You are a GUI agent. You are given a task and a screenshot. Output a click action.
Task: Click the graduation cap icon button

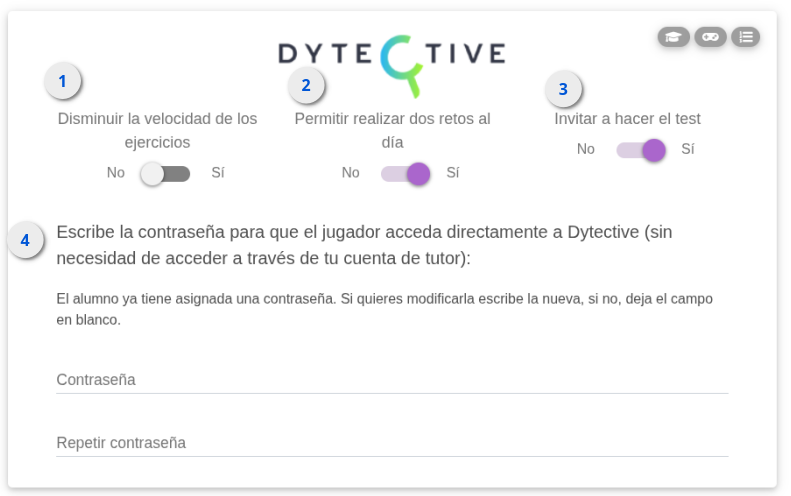coord(673,37)
